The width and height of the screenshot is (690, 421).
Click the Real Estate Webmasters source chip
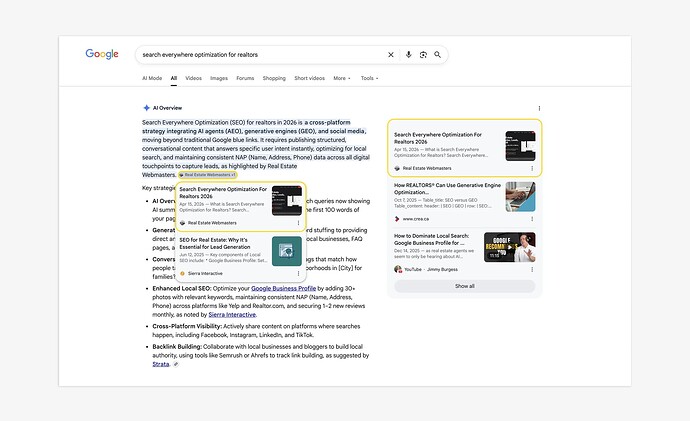coord(207,175)
